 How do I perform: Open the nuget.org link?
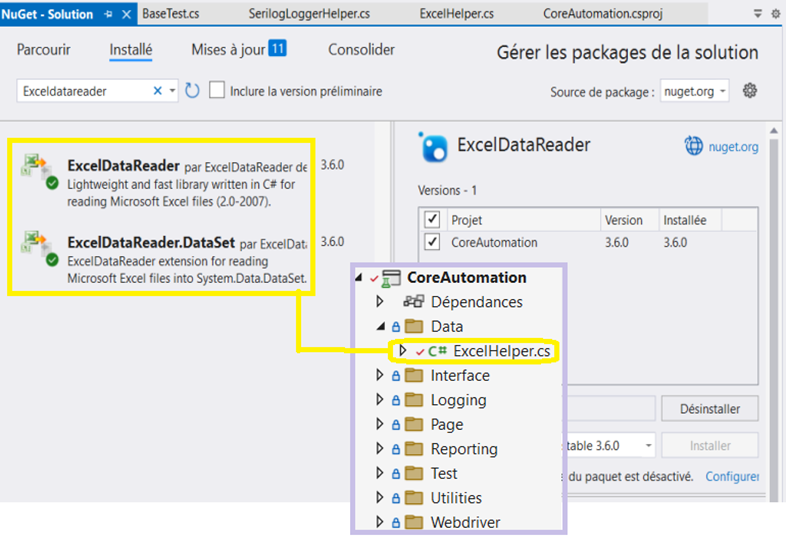[x=733, y=147]
